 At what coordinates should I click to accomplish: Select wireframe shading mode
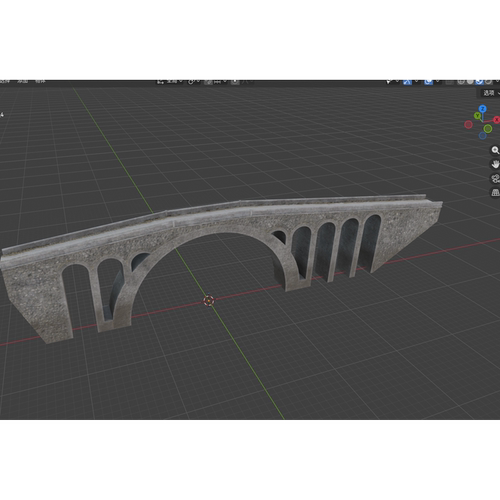[x=461, y=82]
